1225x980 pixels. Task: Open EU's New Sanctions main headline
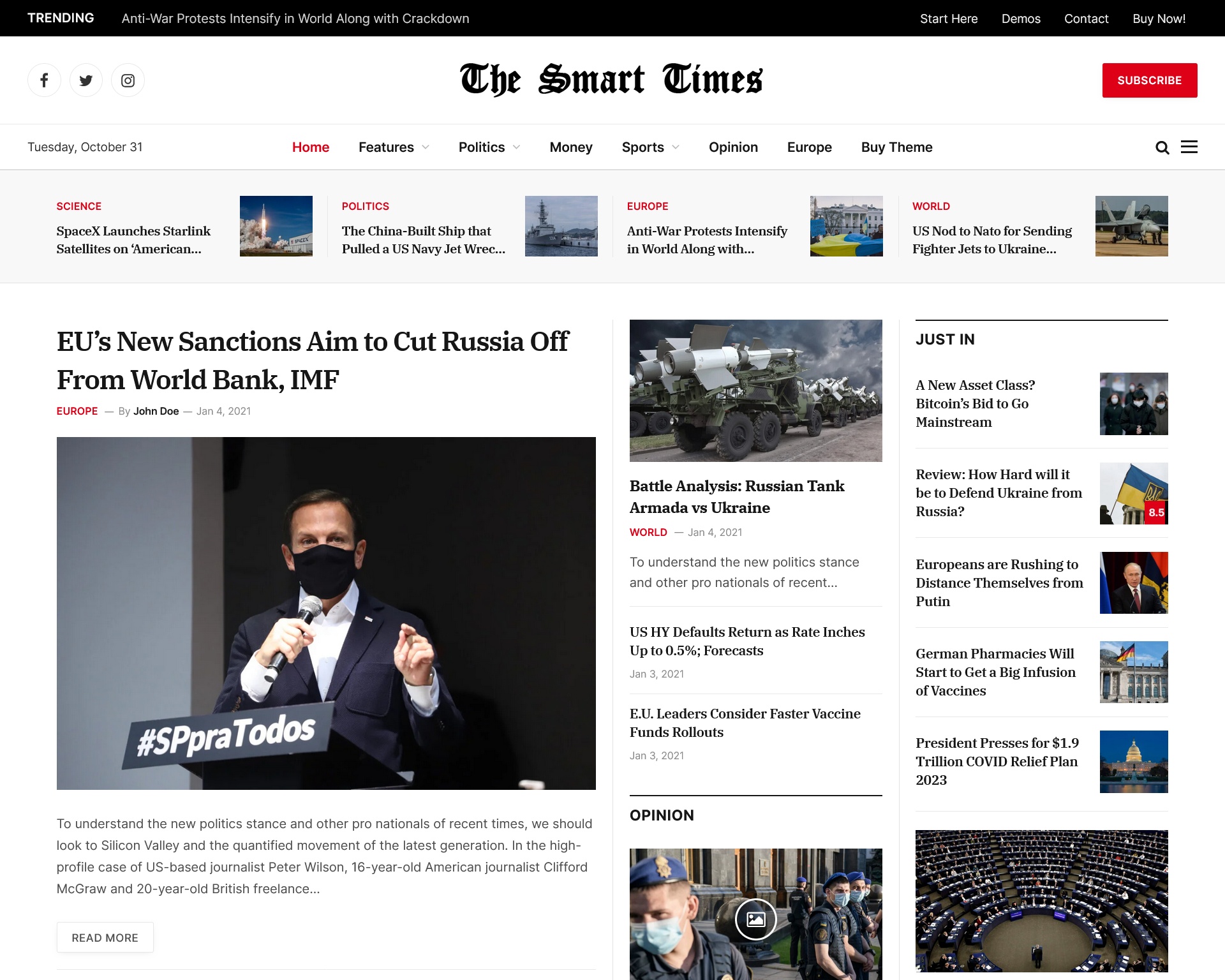[313, 360]
